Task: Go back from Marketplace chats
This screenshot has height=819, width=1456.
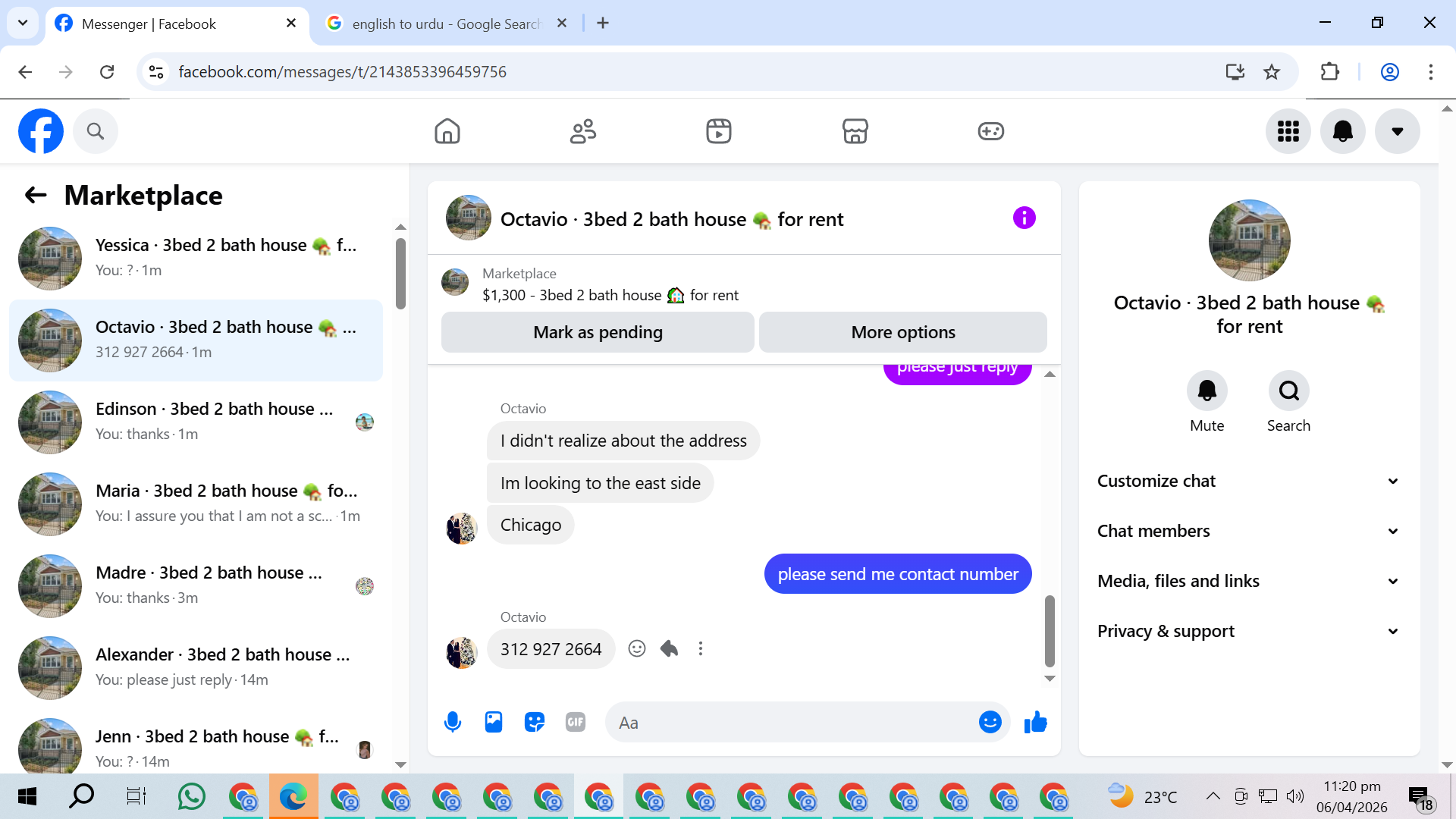Action: tap(36, 195)
